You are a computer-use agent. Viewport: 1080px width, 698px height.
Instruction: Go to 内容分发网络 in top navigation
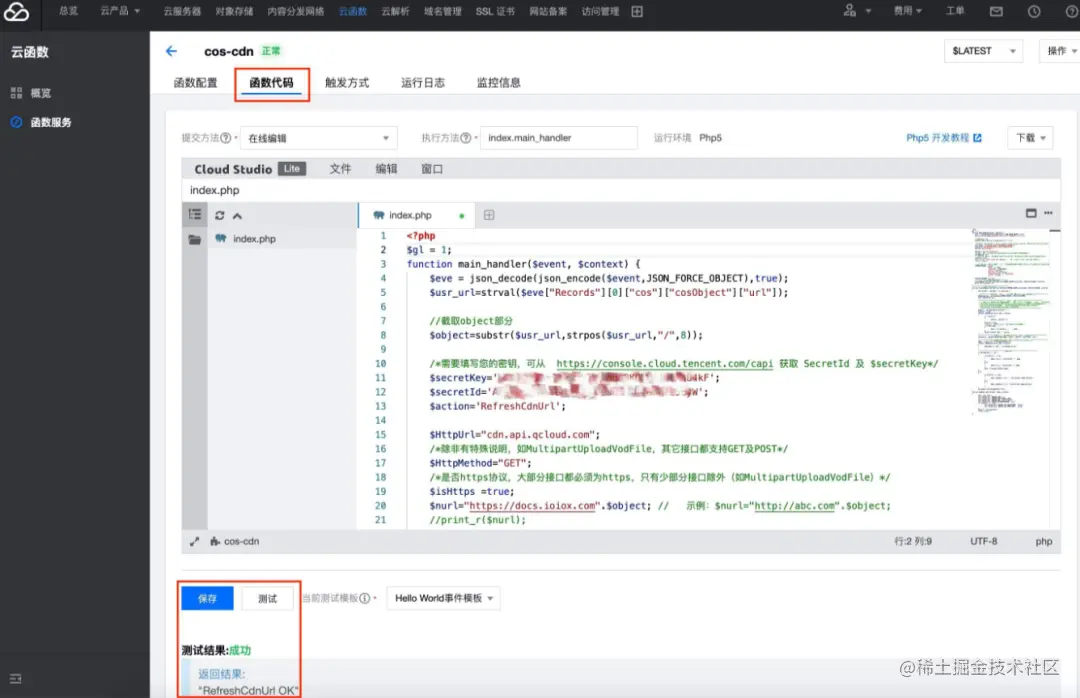tap(296, 11)
